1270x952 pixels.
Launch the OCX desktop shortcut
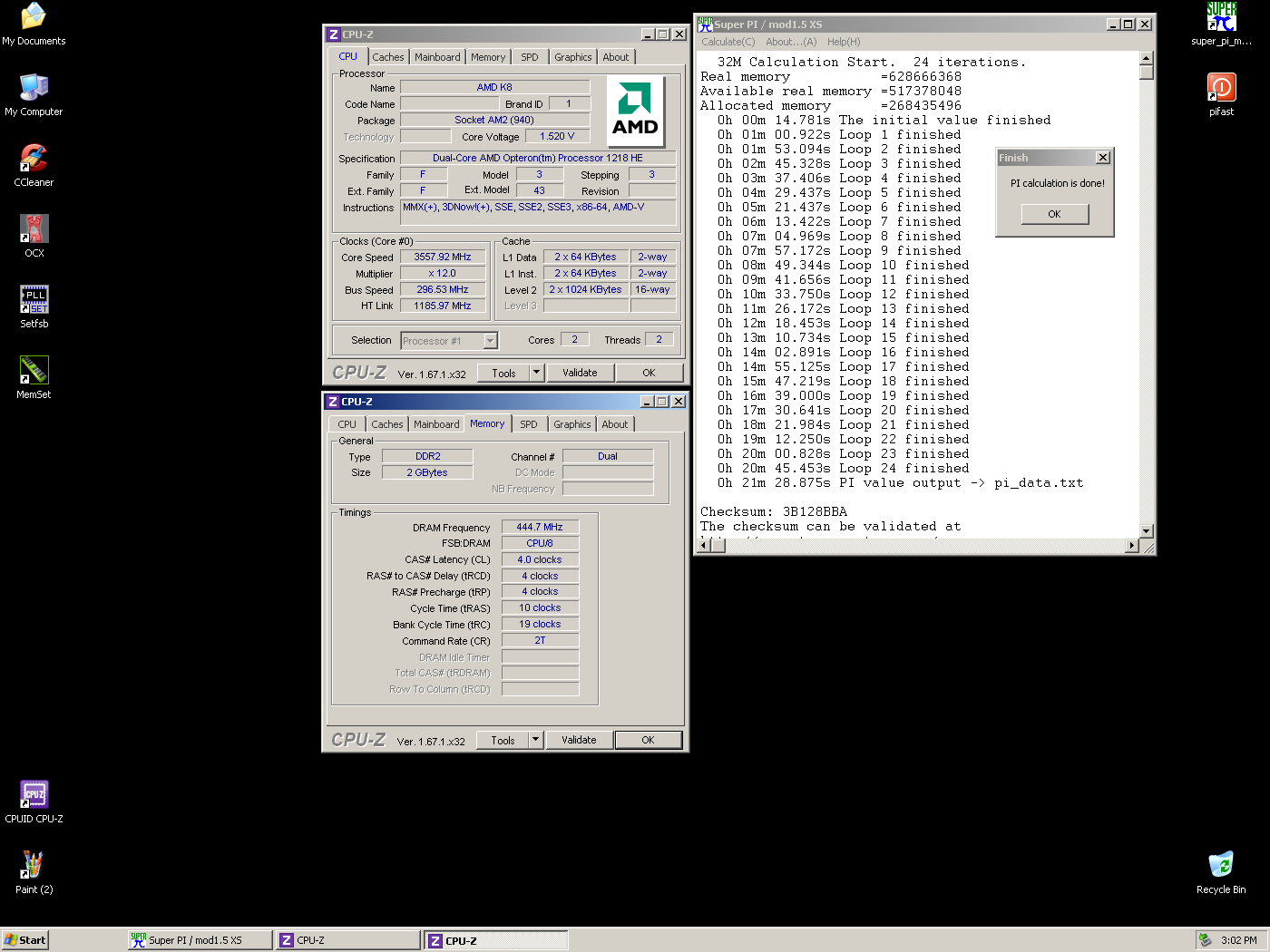(x=34, y=237)
